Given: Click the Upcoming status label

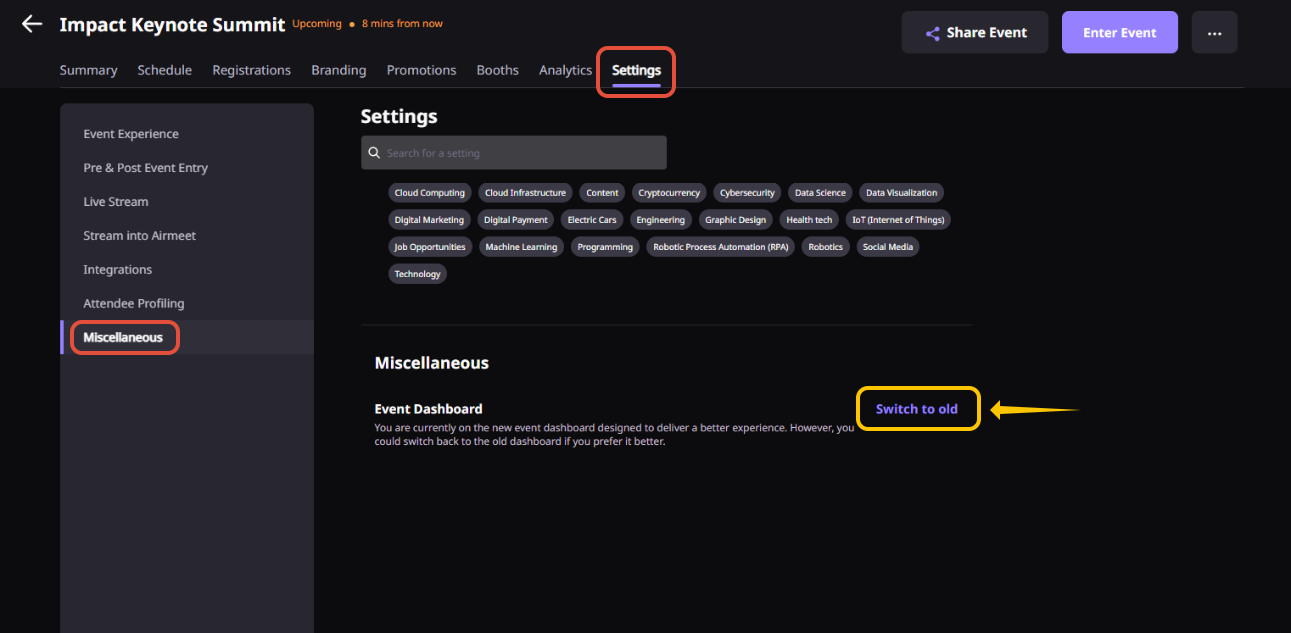Looking at the screenshot, I should pos(317,24).
